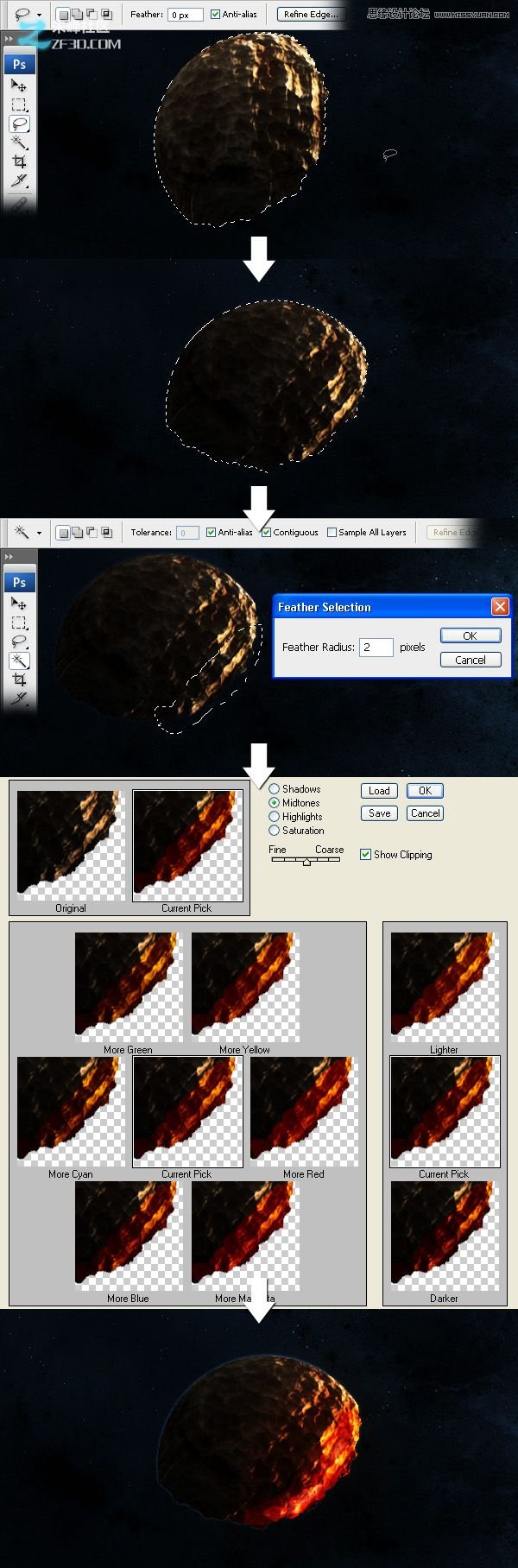Screen dimensions: 518x1568
Task: Cancel the Variations dialog
Action: [x=425, y=813]
